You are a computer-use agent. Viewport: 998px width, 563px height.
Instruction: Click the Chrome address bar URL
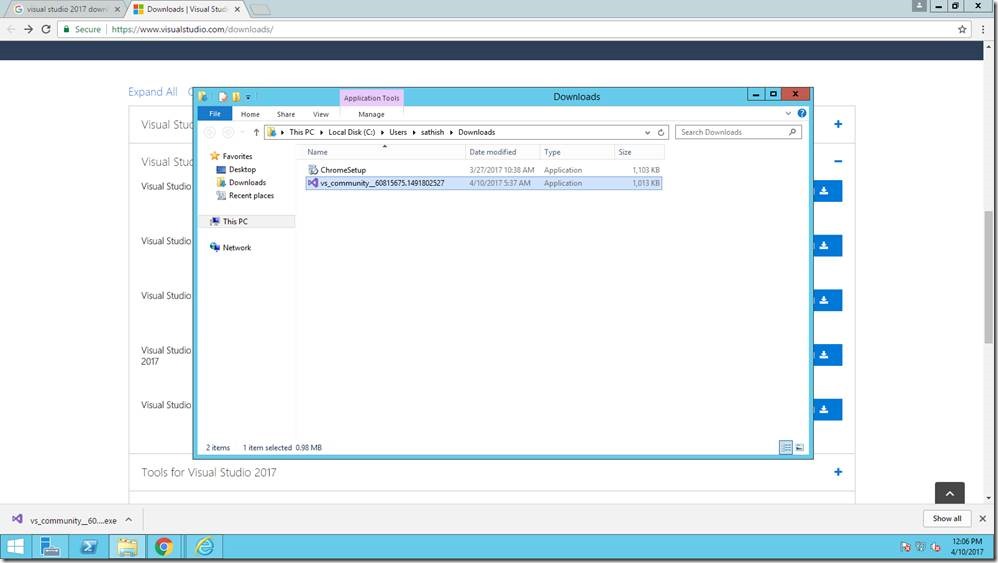(192, 29)
